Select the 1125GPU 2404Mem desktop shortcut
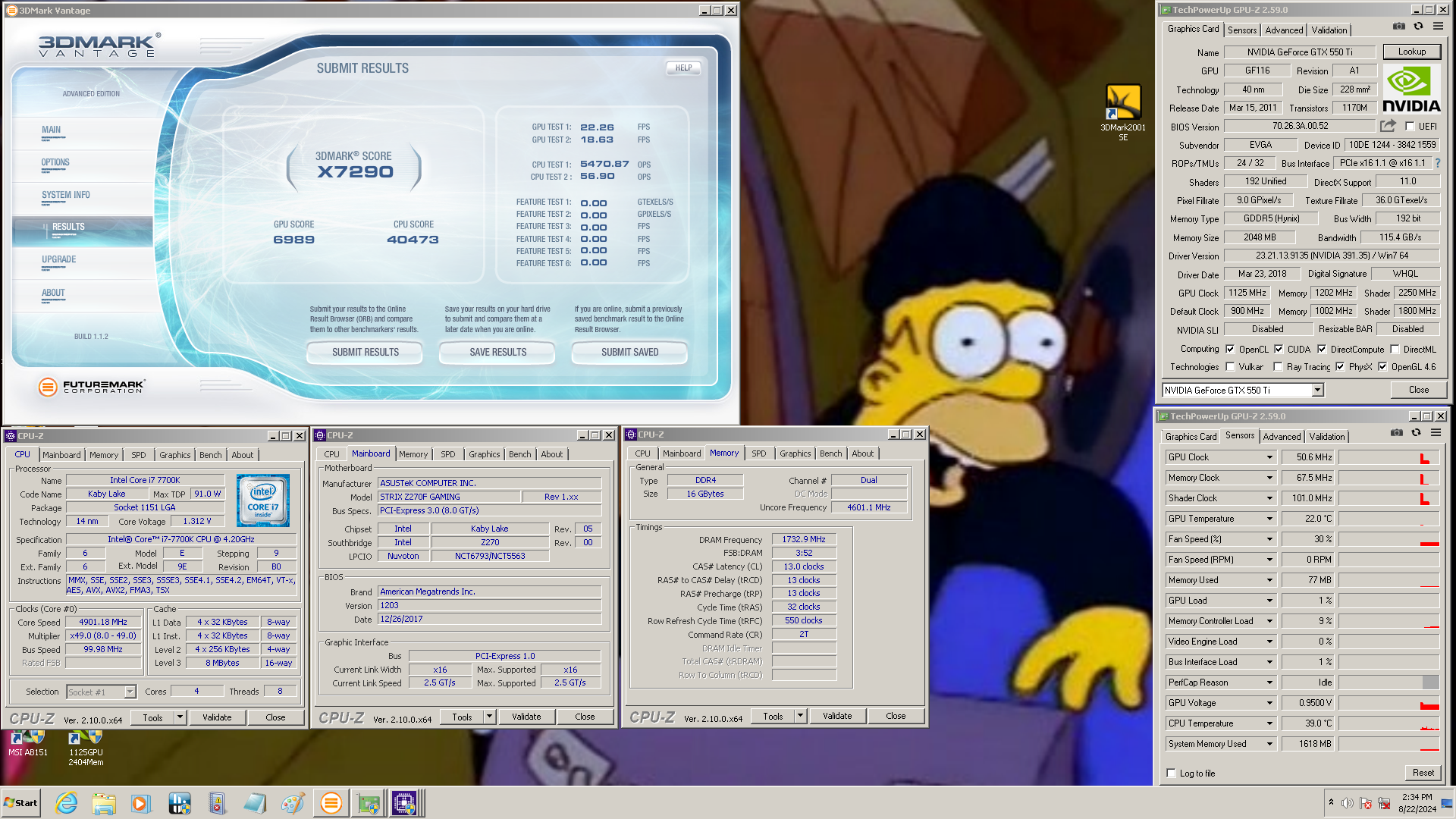Screen dimensions: 1456x819 (86, 748)
